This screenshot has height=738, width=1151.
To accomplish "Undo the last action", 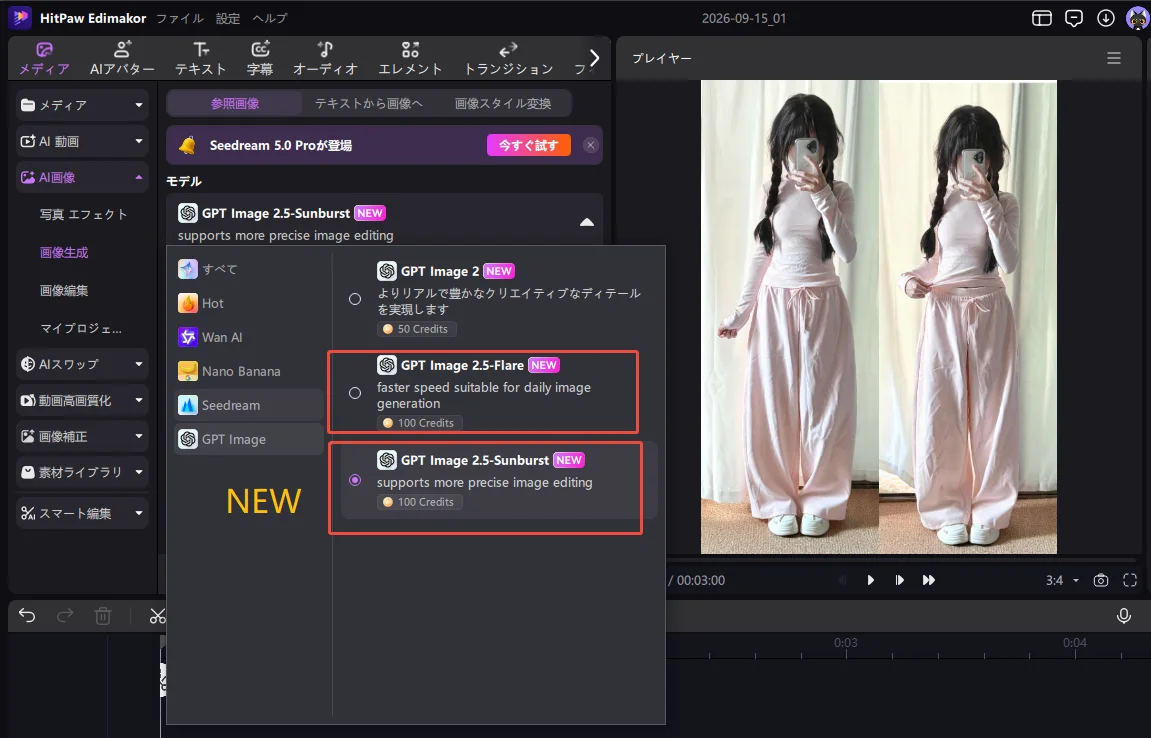I will (27, 615).
